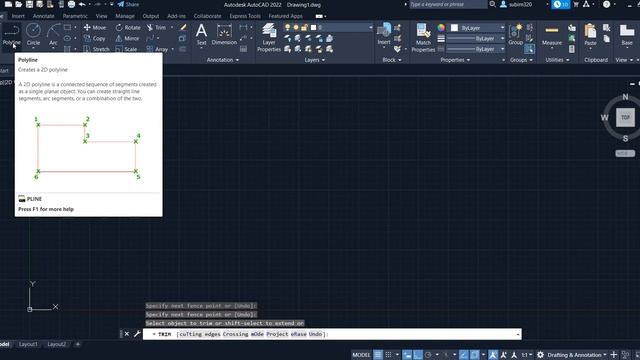Click the Undo arrow

(82, 4)
